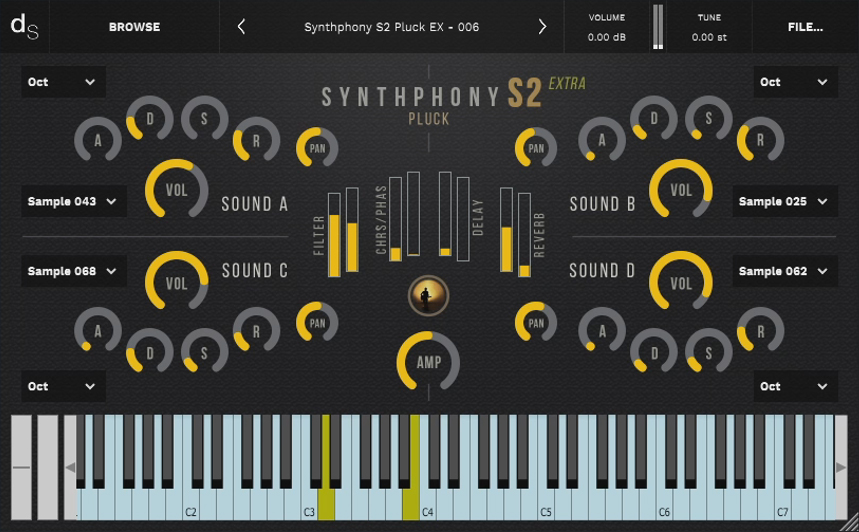Click Sound C VOL knob
859x532 pixels.
pyautogui.click(x=176, y=283)
